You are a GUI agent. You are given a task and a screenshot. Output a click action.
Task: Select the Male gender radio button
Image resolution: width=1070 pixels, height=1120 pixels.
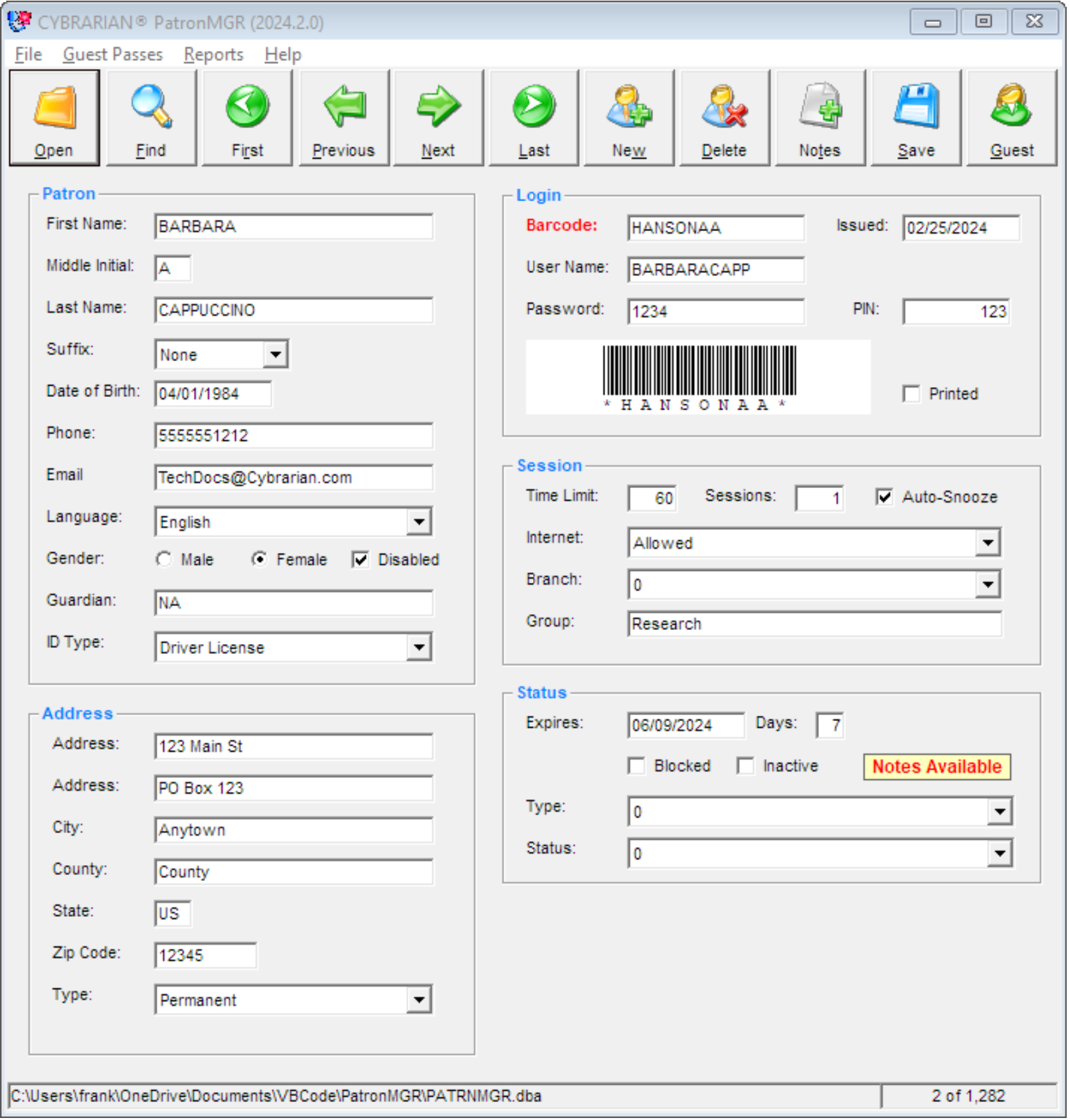163,560
